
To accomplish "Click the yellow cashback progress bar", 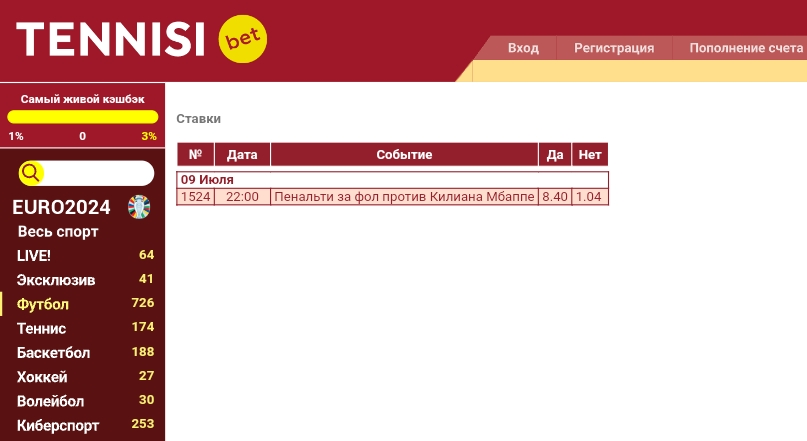I will 82,117.
